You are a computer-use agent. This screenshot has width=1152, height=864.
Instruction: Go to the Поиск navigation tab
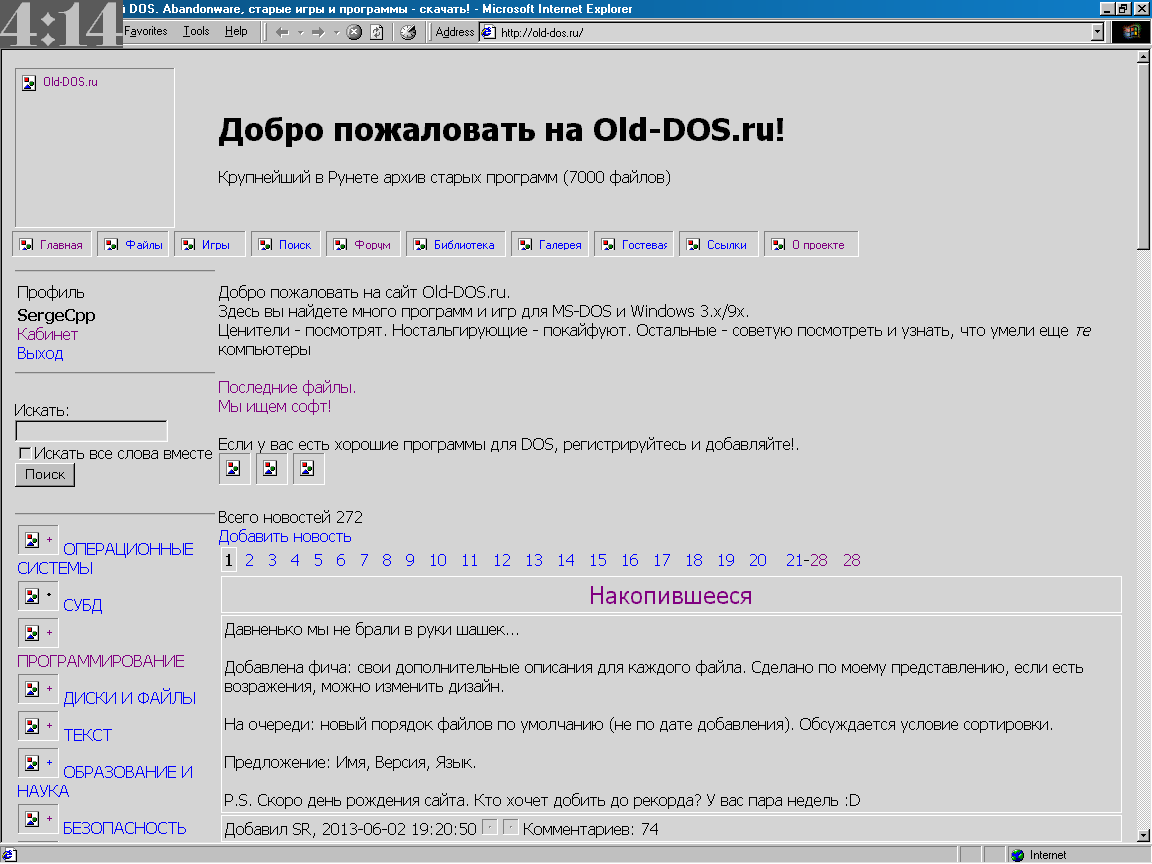pos(286,245)
